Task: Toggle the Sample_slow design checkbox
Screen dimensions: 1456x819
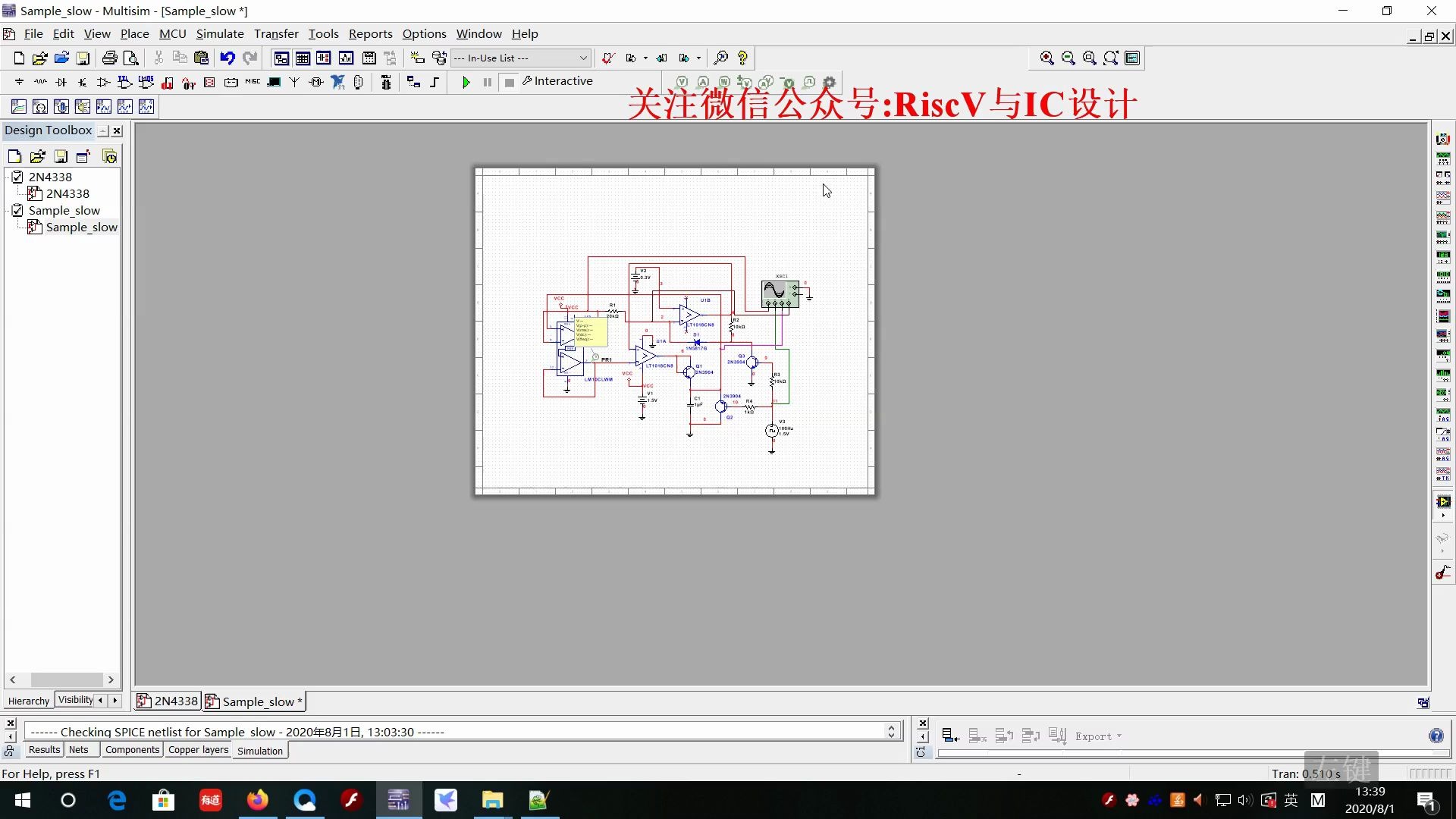Action: click(17, 210)
